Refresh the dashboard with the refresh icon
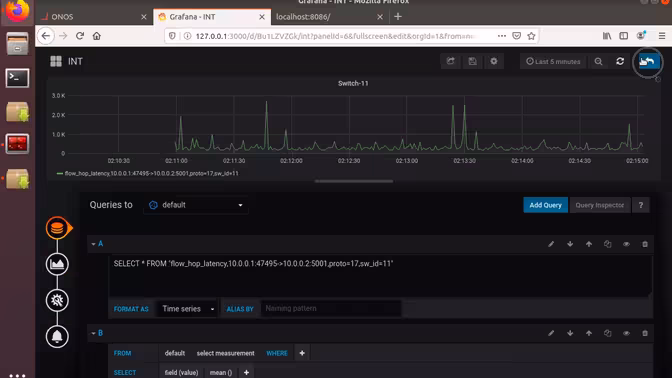Viewport: 672px width, 378px height. click(620, 62)
